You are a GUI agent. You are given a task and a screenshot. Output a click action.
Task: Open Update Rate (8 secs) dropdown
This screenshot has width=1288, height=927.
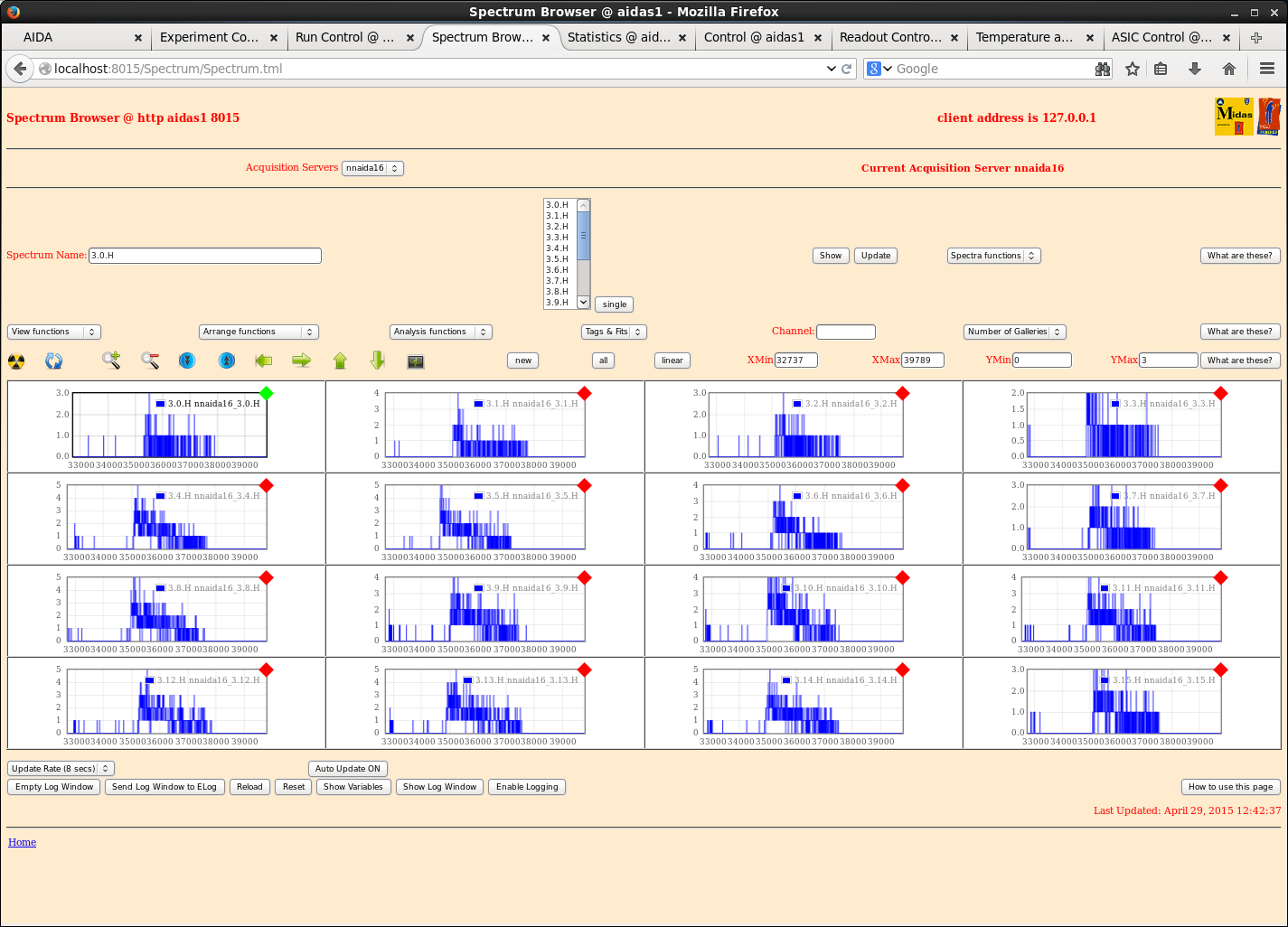point(61,769)
